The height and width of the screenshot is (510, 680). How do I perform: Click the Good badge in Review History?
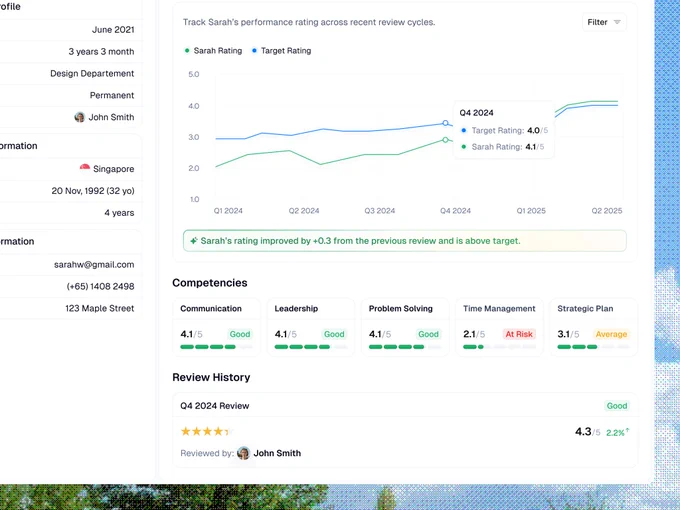coord(617,406)
